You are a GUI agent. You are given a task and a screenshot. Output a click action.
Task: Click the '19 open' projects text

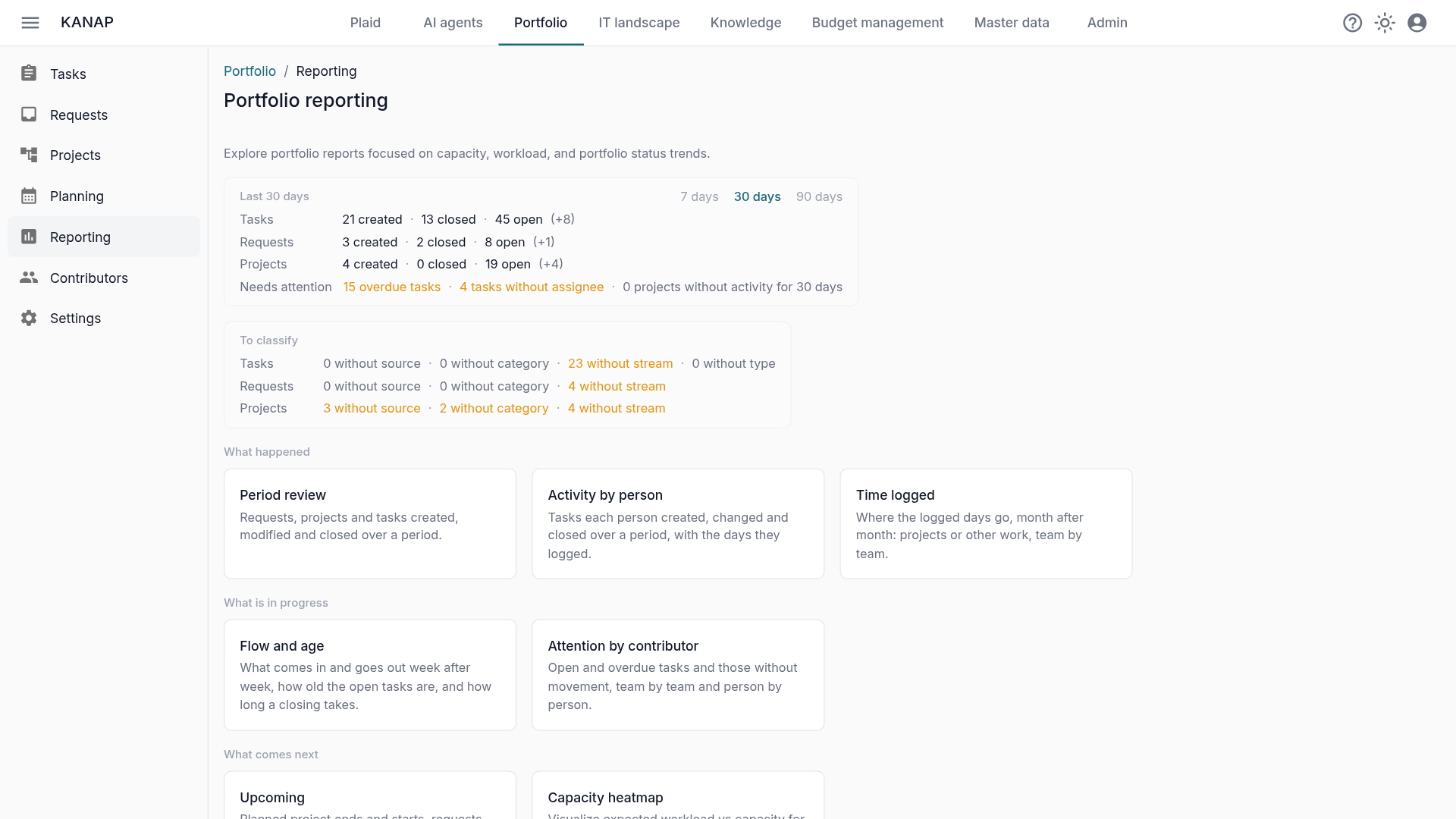(x=508, y=264)
